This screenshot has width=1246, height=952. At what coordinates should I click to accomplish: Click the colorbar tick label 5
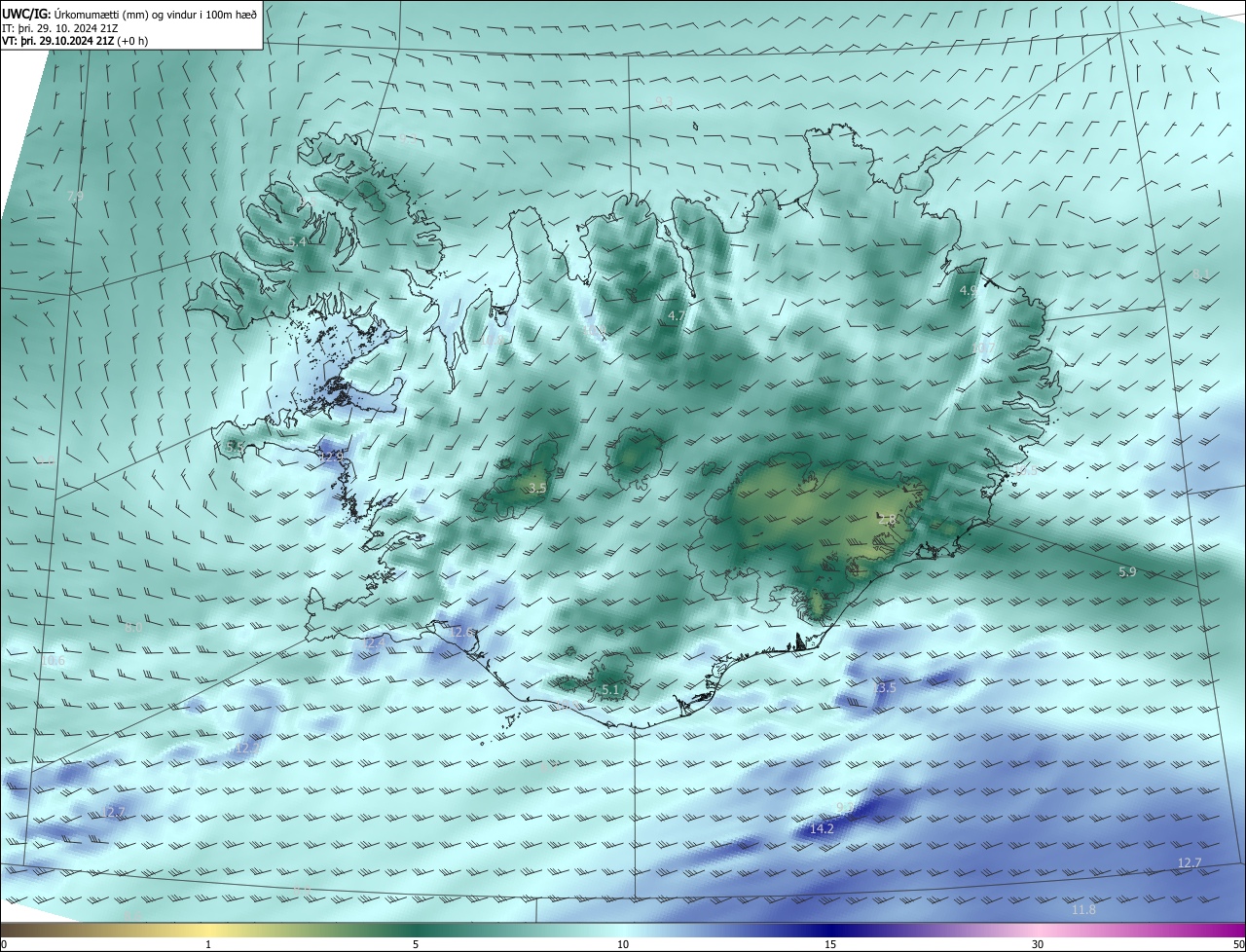click(x=416, y=944)
